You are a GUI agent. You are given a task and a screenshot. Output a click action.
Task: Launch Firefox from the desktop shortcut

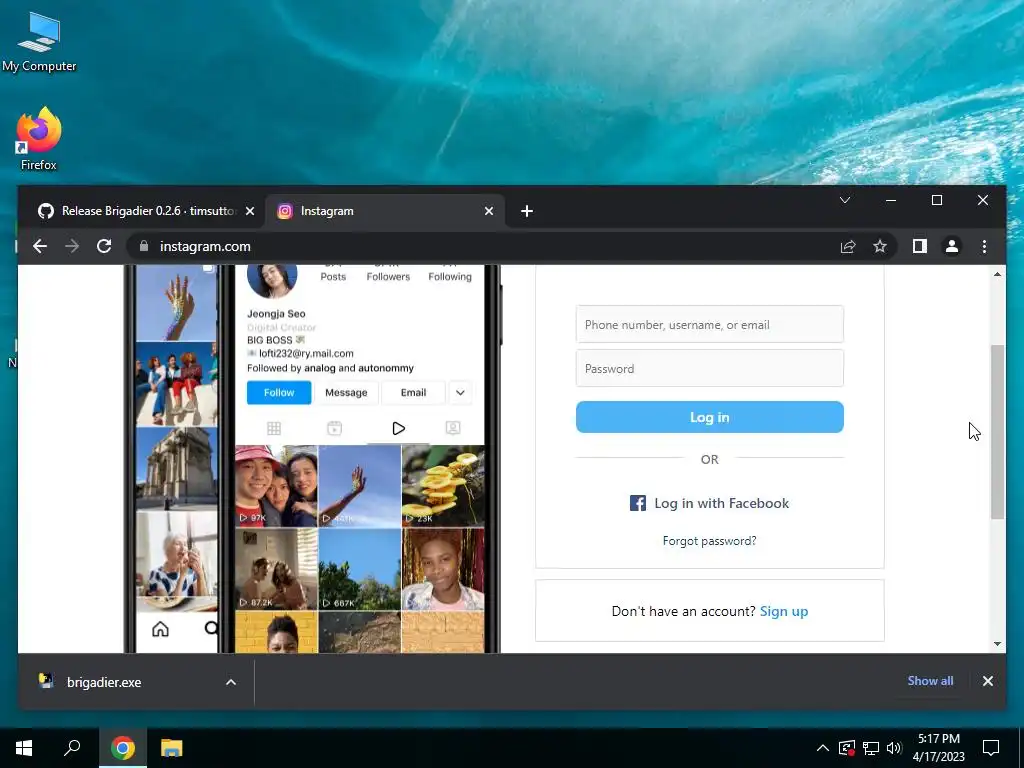pyautogui.click(x=39, y=138)
